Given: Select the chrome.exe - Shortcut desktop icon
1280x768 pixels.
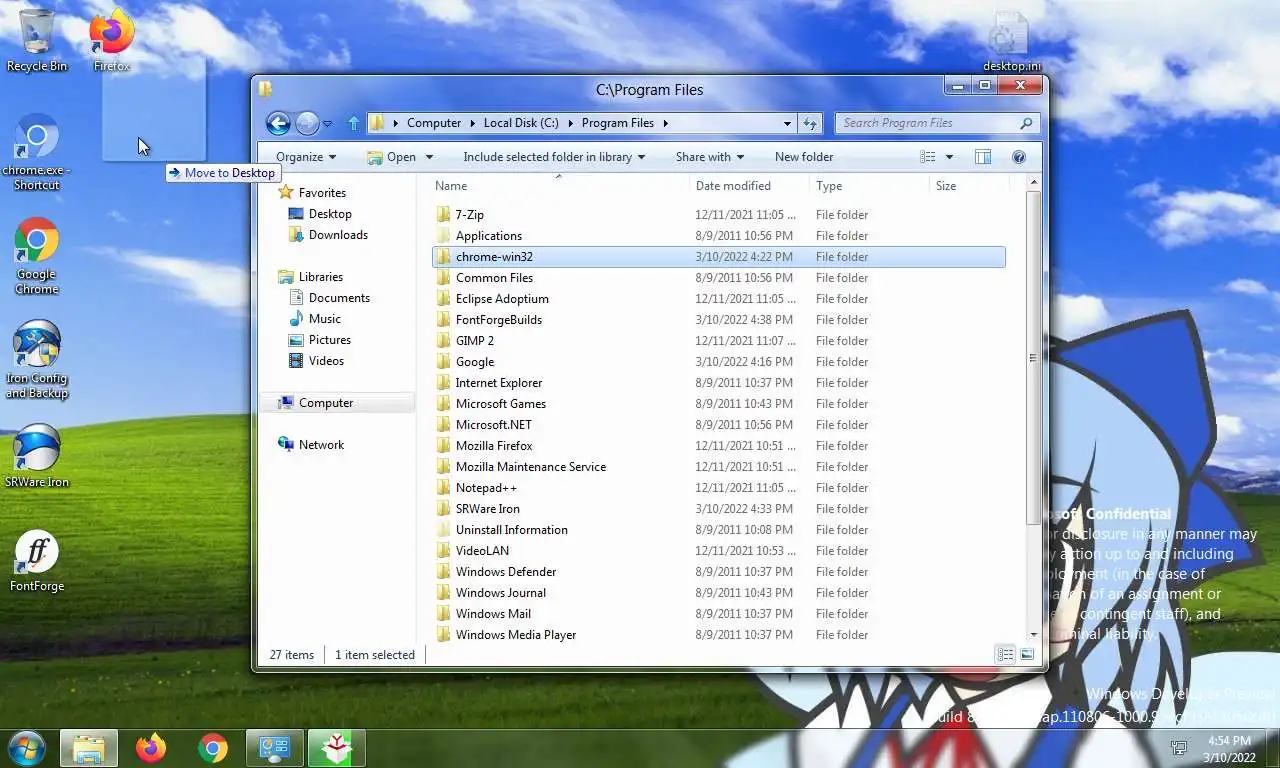Looking at the screenshot, I should pyautogui.click(x=37, y=151).
